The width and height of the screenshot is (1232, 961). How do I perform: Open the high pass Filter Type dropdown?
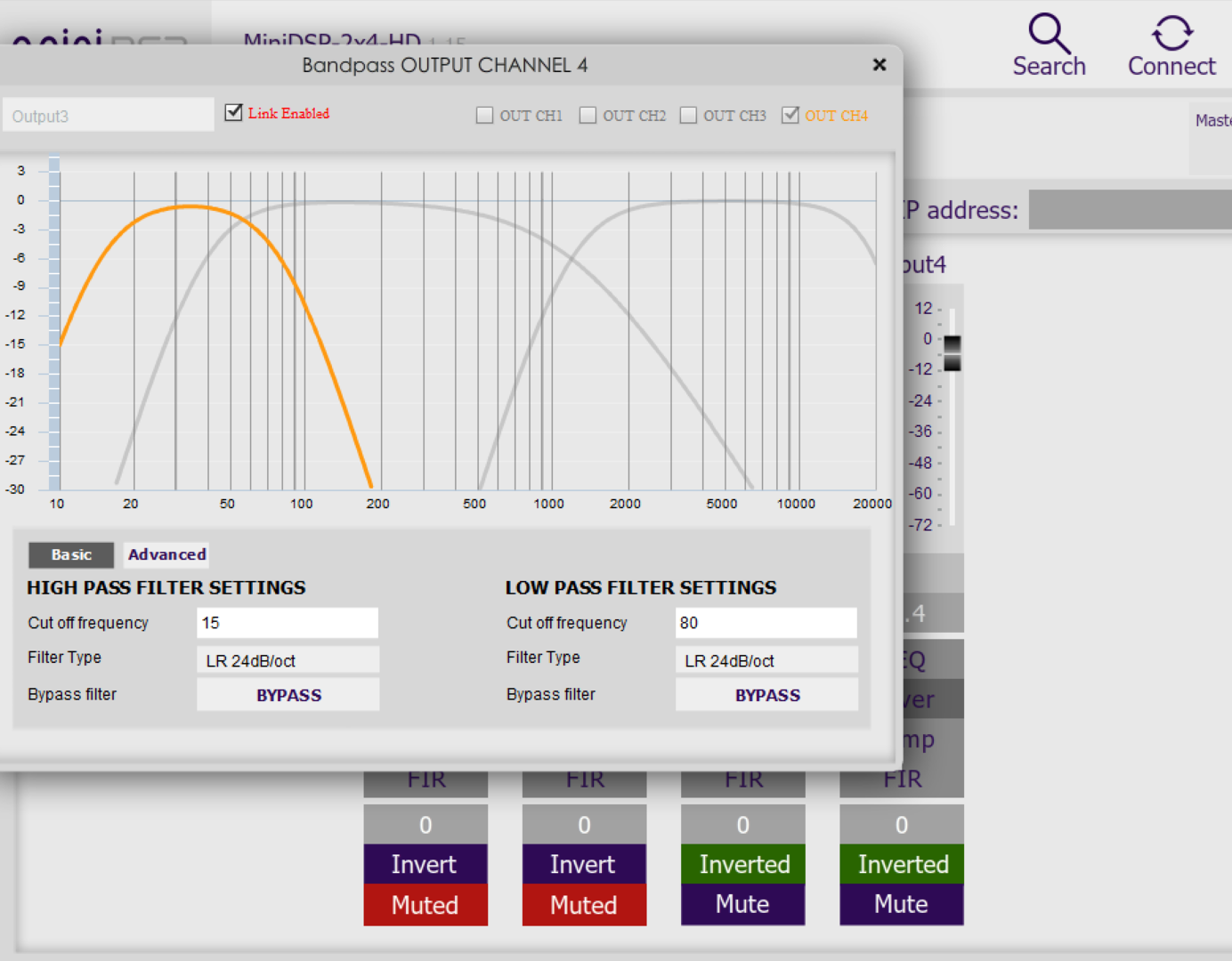pyautogui.click(x=288, y=660)
